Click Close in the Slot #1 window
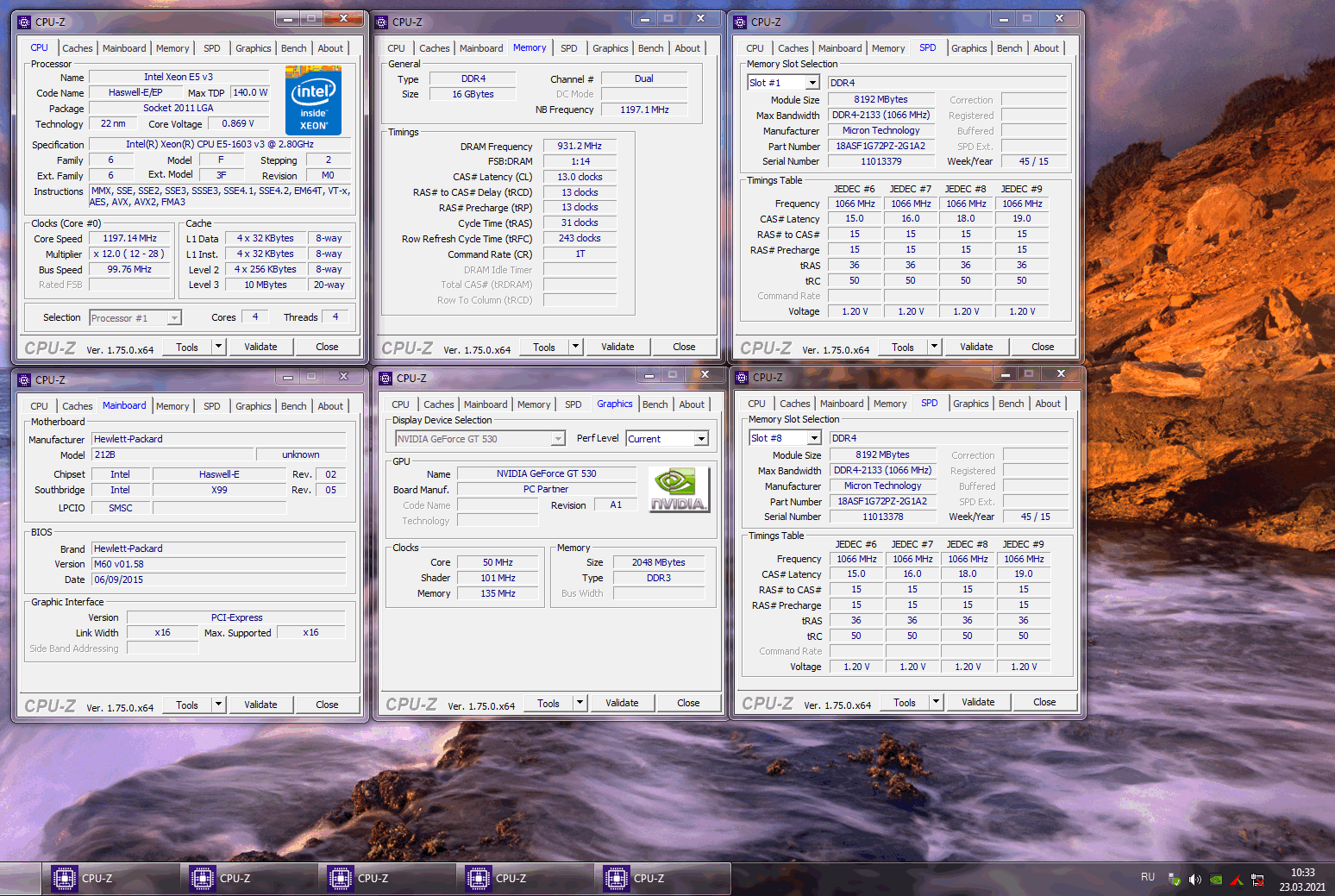The width and height of the screenshot is (1335, 896). [x=1043, y=347]
